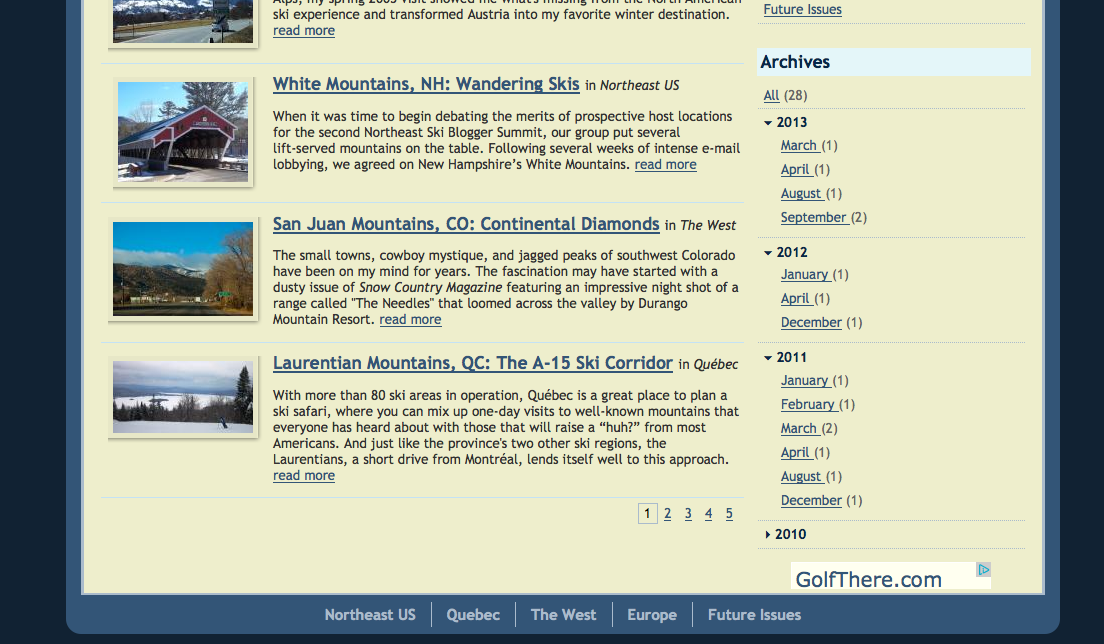Select Northeast US in footer navigation
This screenshot has height=644, width=1104.
(370, 615)
